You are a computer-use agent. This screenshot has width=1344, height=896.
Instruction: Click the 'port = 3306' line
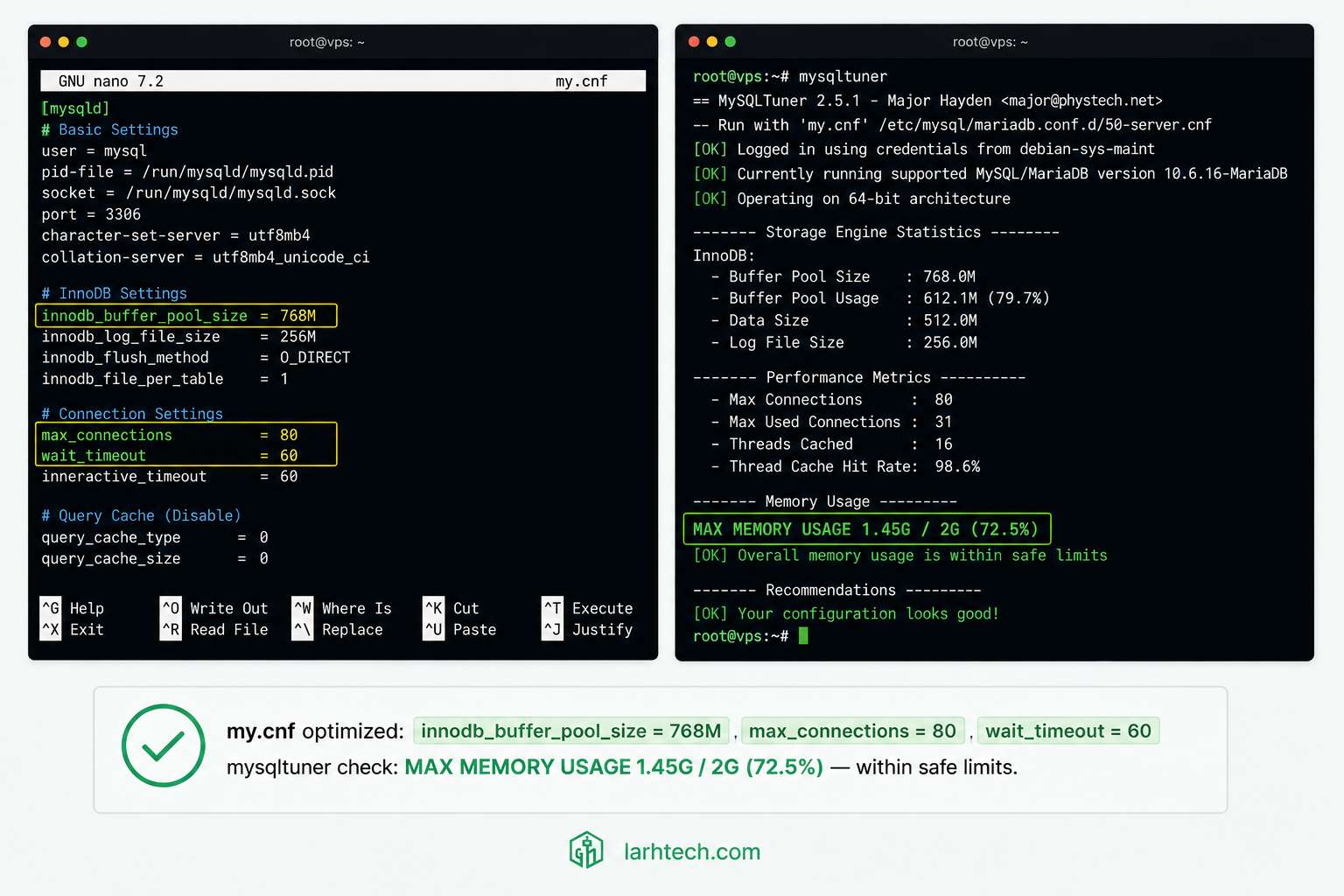pyautogui.click(x=91, y=214)
